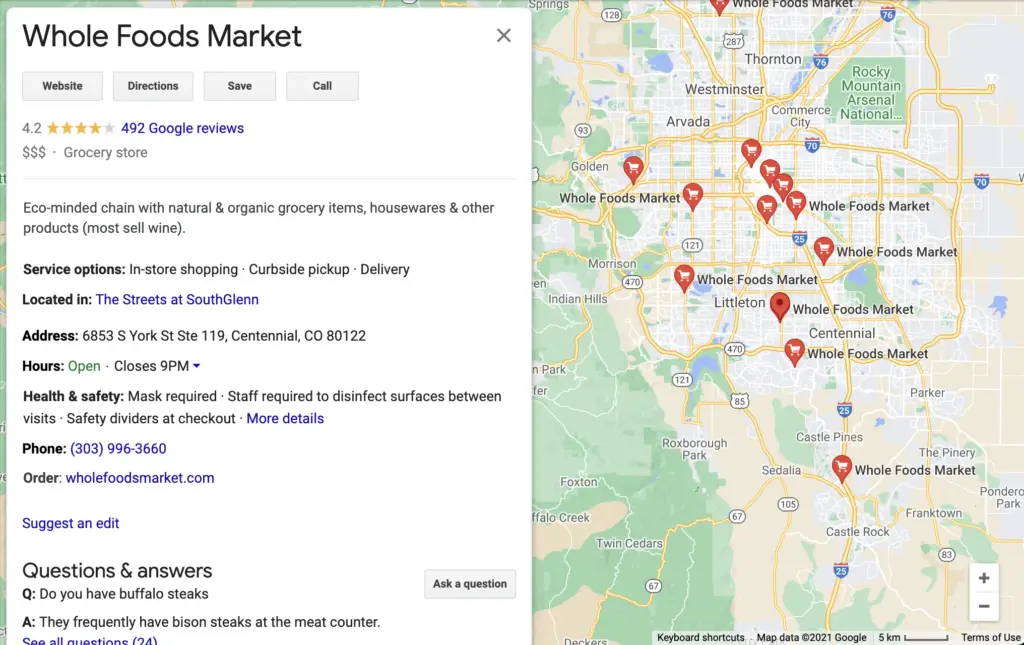
Task: Open wholefoodsmarket.com order link
Action: [x=140, y=478]
